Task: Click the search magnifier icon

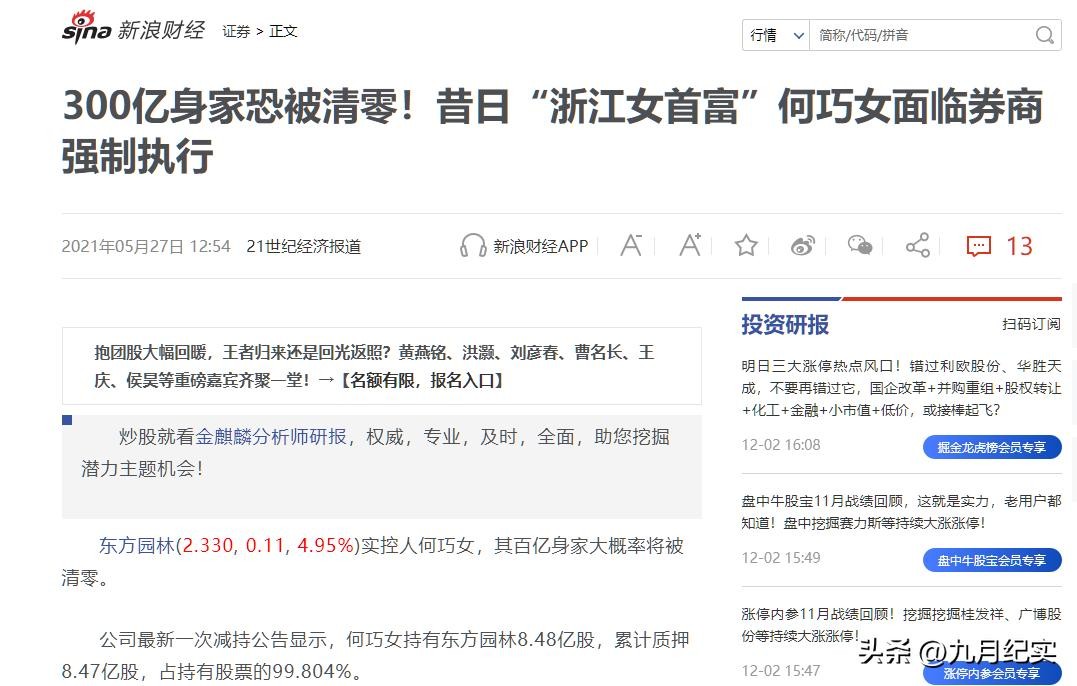Action: tap(1045, 34)
